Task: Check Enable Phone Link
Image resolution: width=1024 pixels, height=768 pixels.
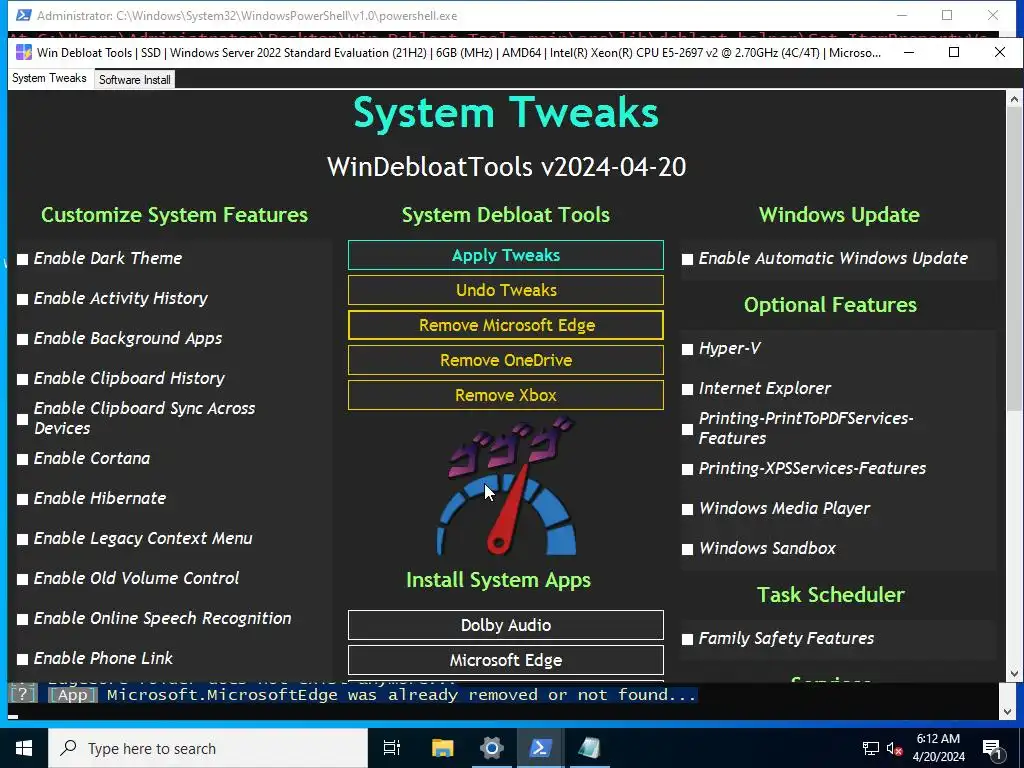Action: point(22,658)
